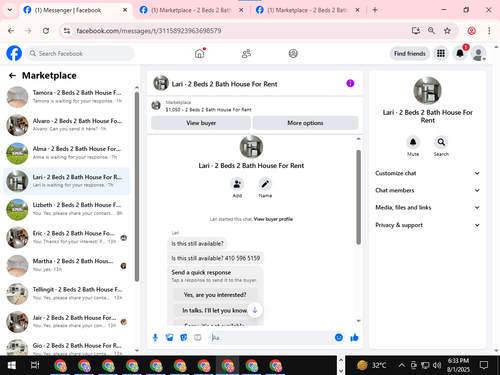Search in conversation magnifier icon
500x375 pixels.
pos(441,142)
